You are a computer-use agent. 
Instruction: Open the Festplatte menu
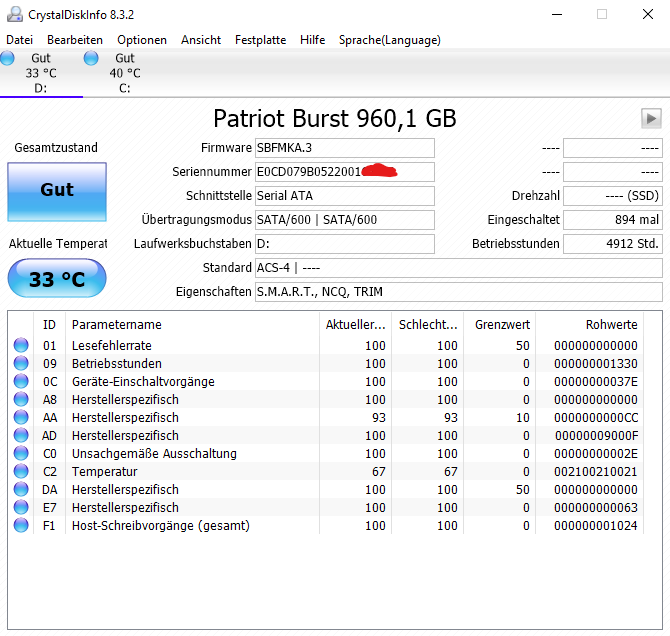point(260,40)
